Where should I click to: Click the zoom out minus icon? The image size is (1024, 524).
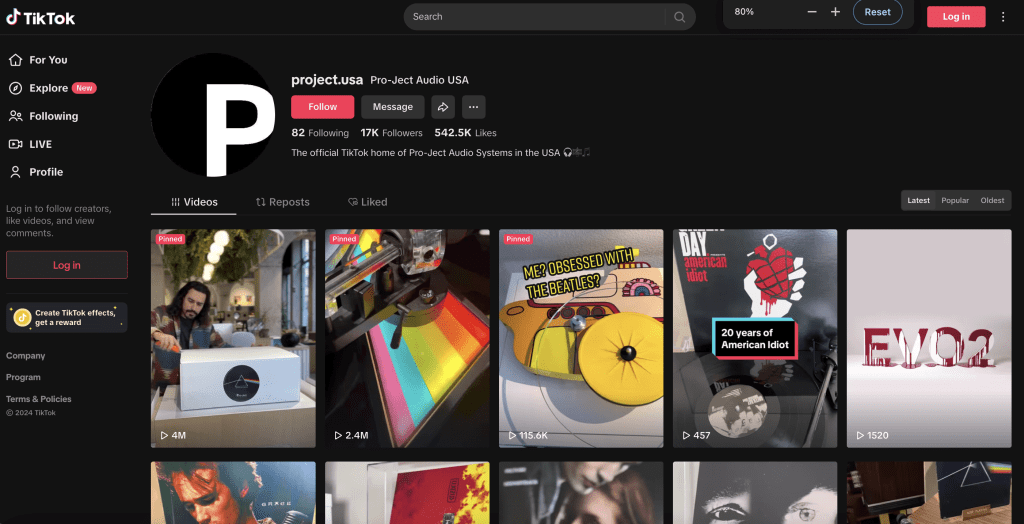(811, 12)
